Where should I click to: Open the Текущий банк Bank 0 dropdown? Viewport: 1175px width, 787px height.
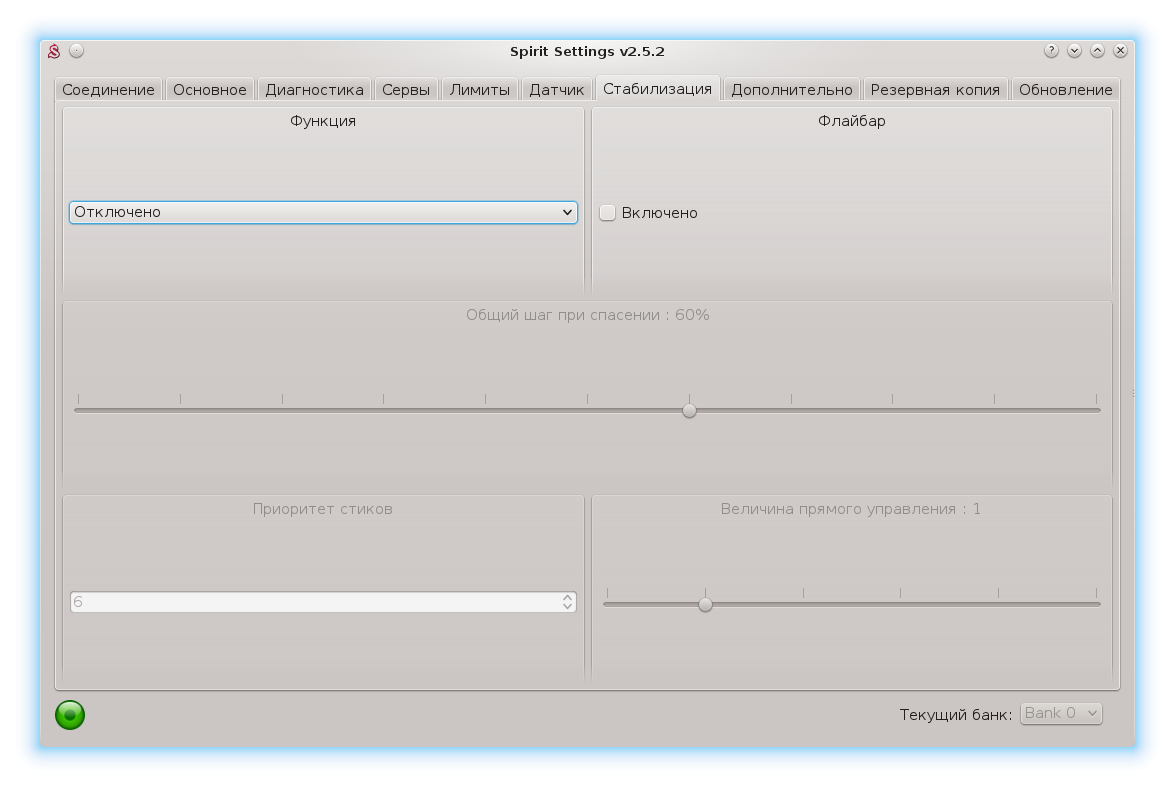coord(1060,713)
